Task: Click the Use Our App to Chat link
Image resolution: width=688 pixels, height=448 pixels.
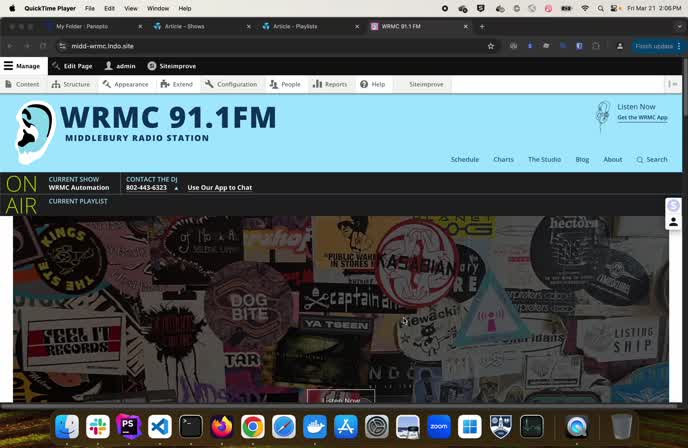Action: coord(219,187)
